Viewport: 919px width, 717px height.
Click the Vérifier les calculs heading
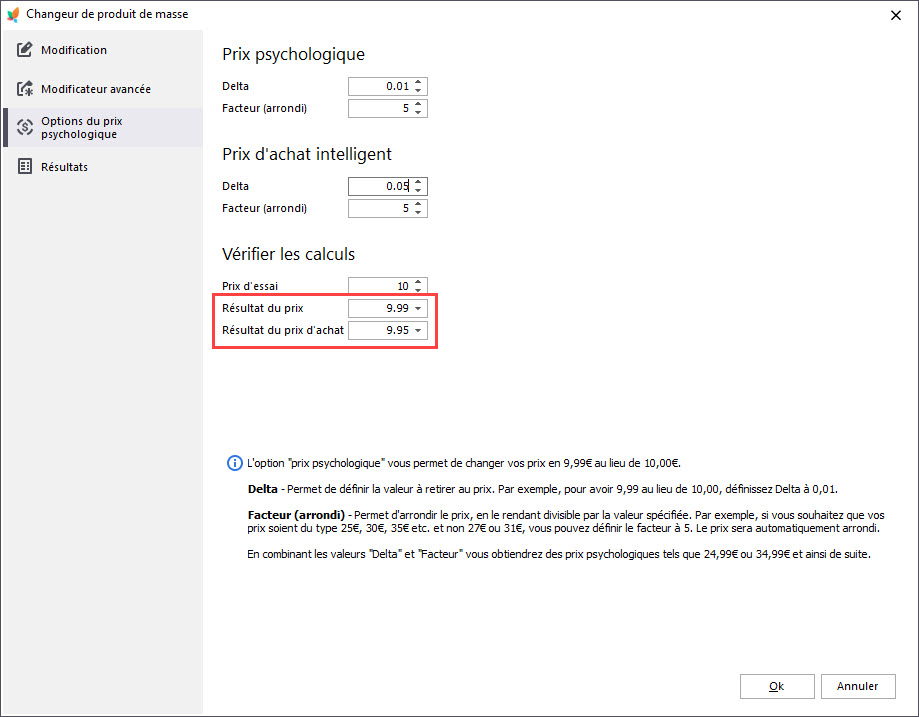pyautogui.click(x=288, y=254)
